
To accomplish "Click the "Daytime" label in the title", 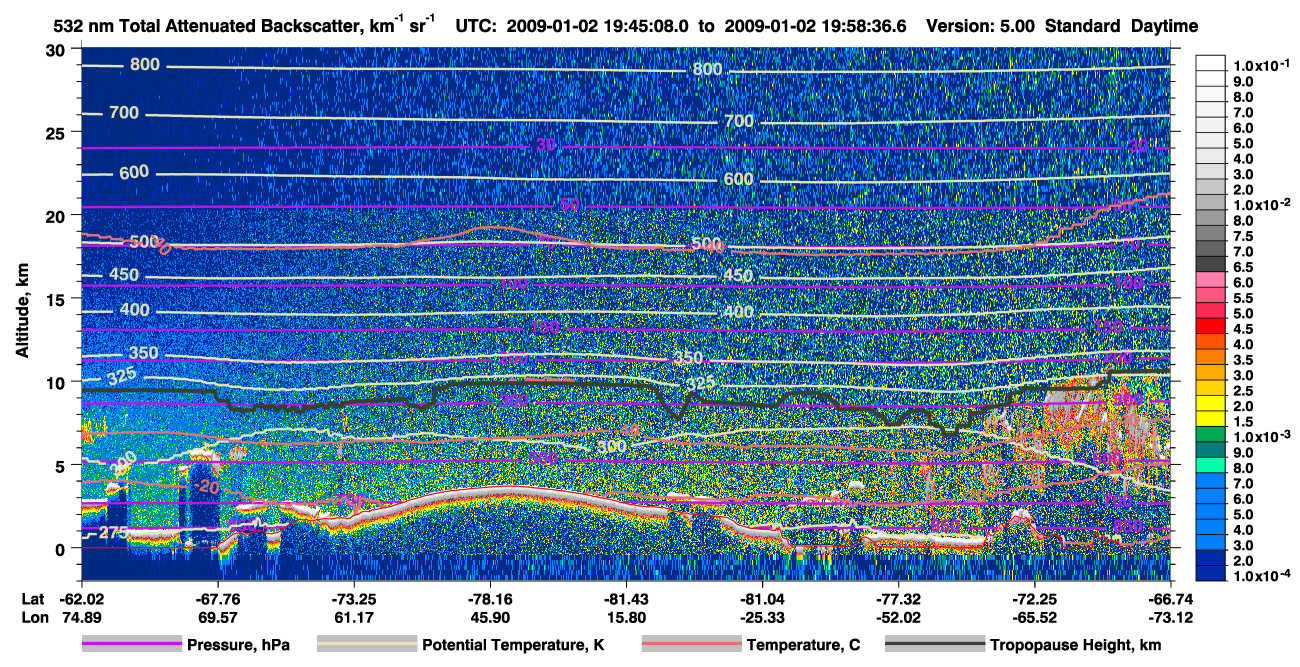I will [1164, 27].
